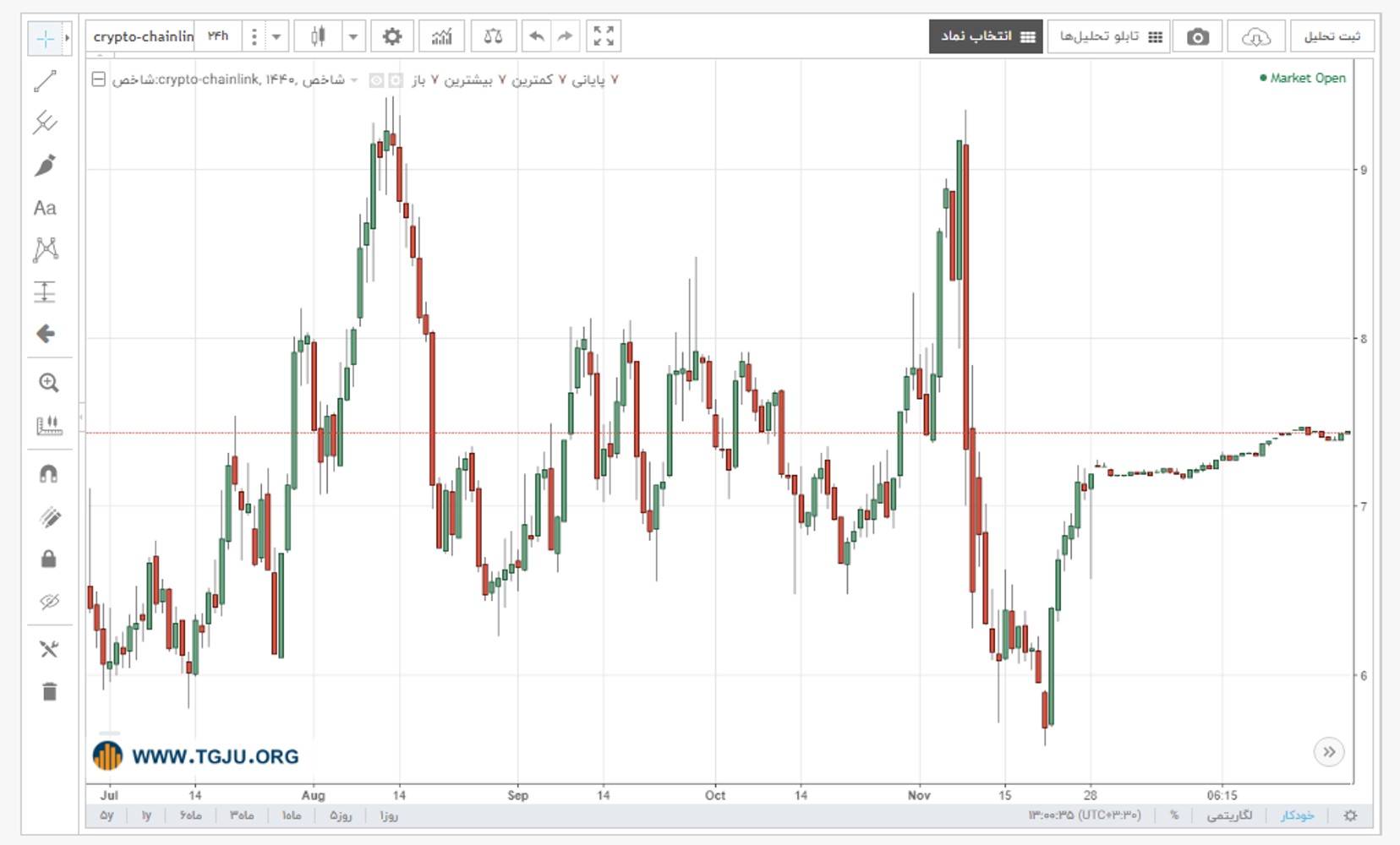Select the crosshair cursor tool
1400x845 pixels.
[x=45, y=38]
